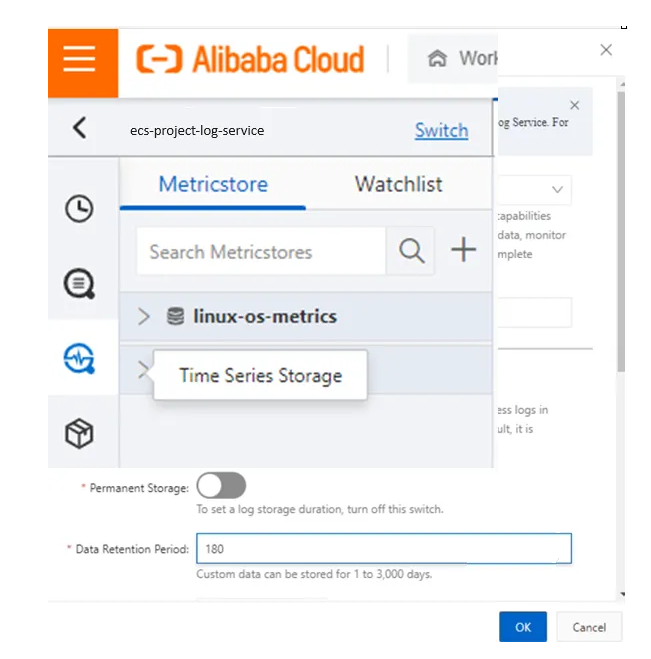Expand the linux-os-metrics tree node
This screenshot has height=659, width=651.
[144, 317]
